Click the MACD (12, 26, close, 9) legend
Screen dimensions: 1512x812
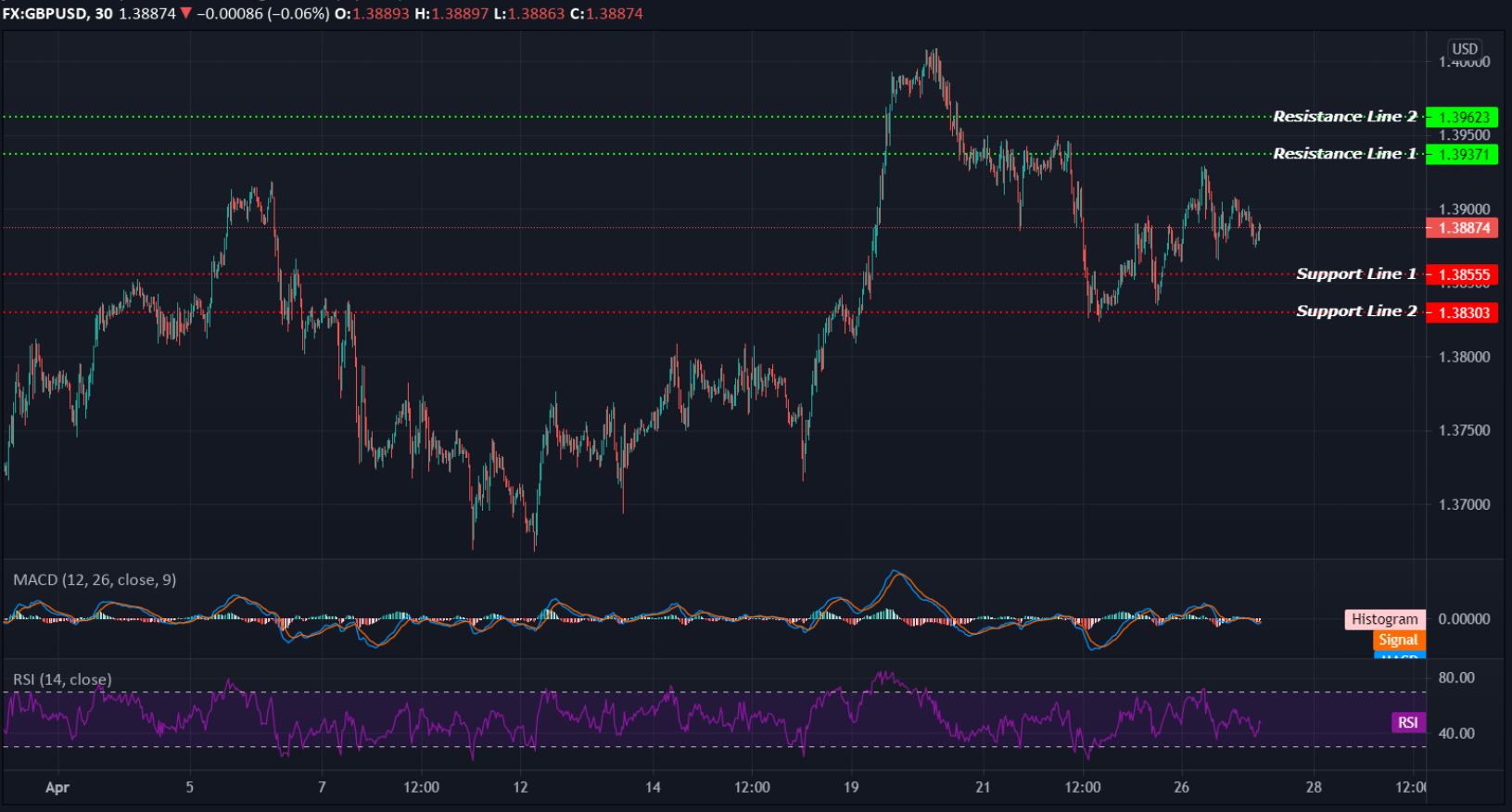click(x=95, y=580)
